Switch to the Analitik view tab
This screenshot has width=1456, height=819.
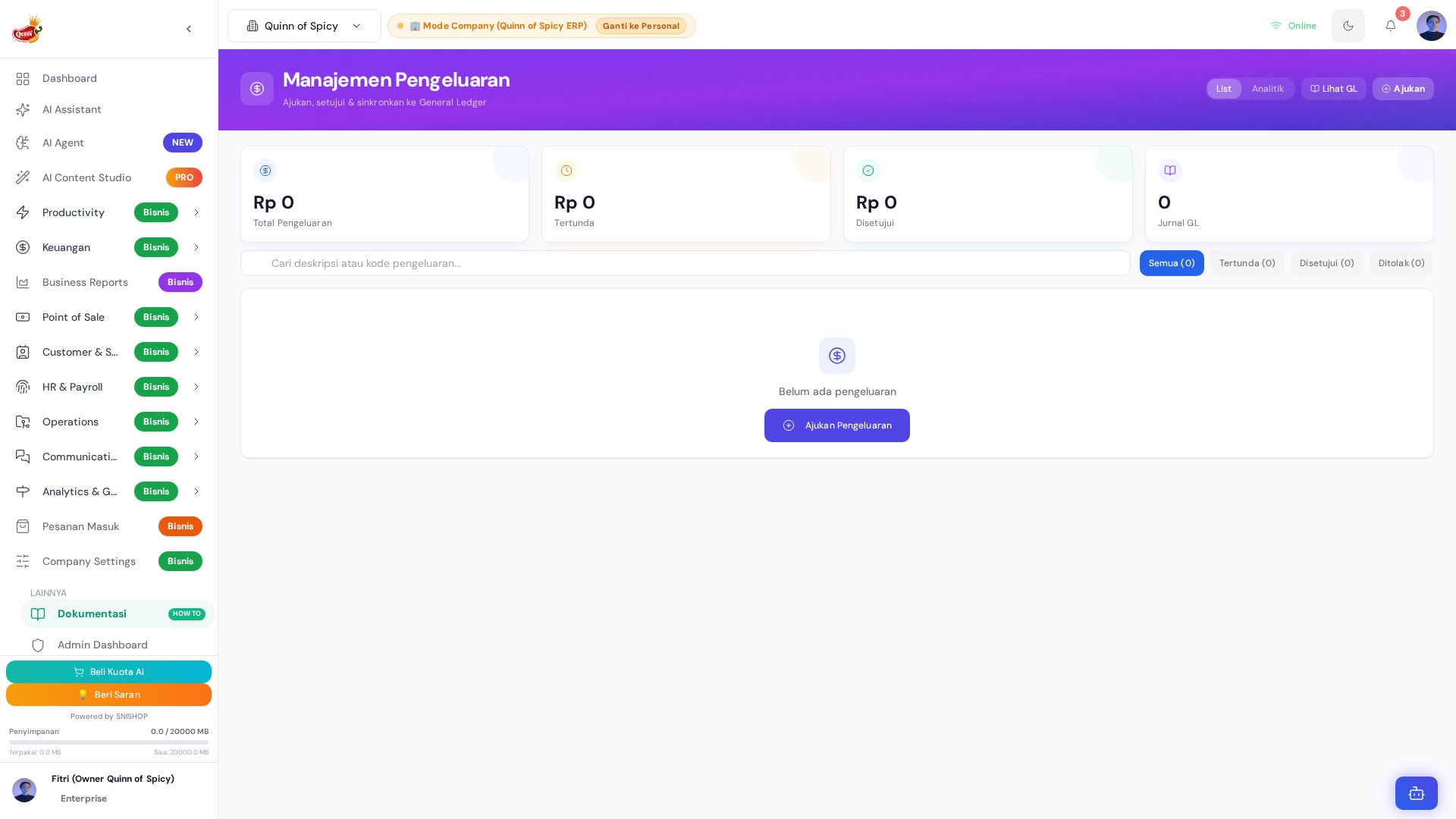click(x=1268, y=89)
